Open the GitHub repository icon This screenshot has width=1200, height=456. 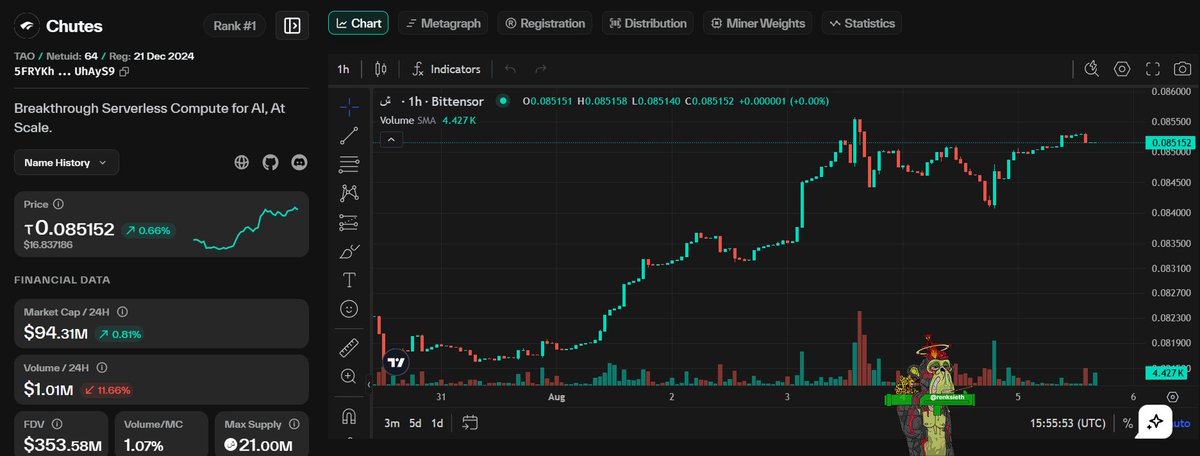[270, 162]
